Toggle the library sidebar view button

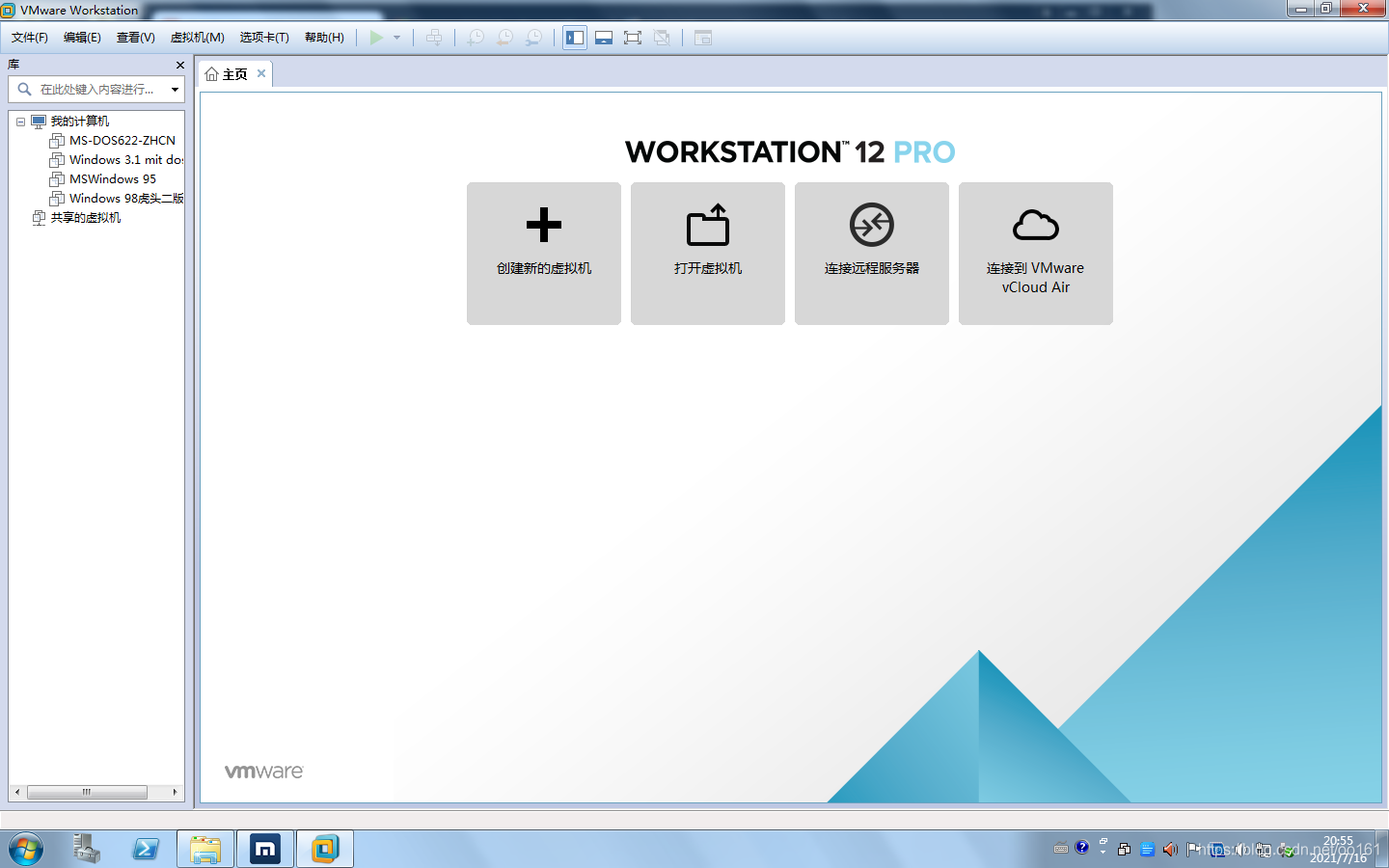tap(575, 38)
